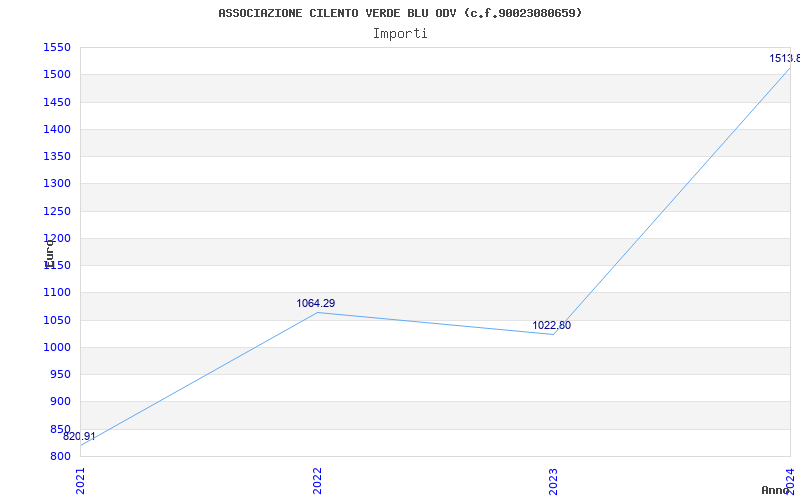Image resolution: width=800 pixels, height=500 pixels.
Task: Click the 1500 y-axis value
Action: (x=57, y=75)
